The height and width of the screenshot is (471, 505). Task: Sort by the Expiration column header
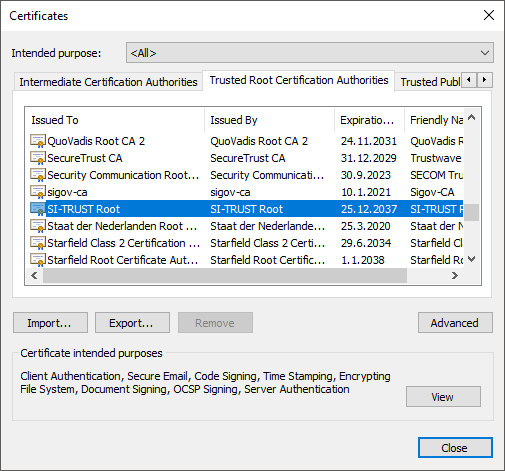click(x=369, y=120)
